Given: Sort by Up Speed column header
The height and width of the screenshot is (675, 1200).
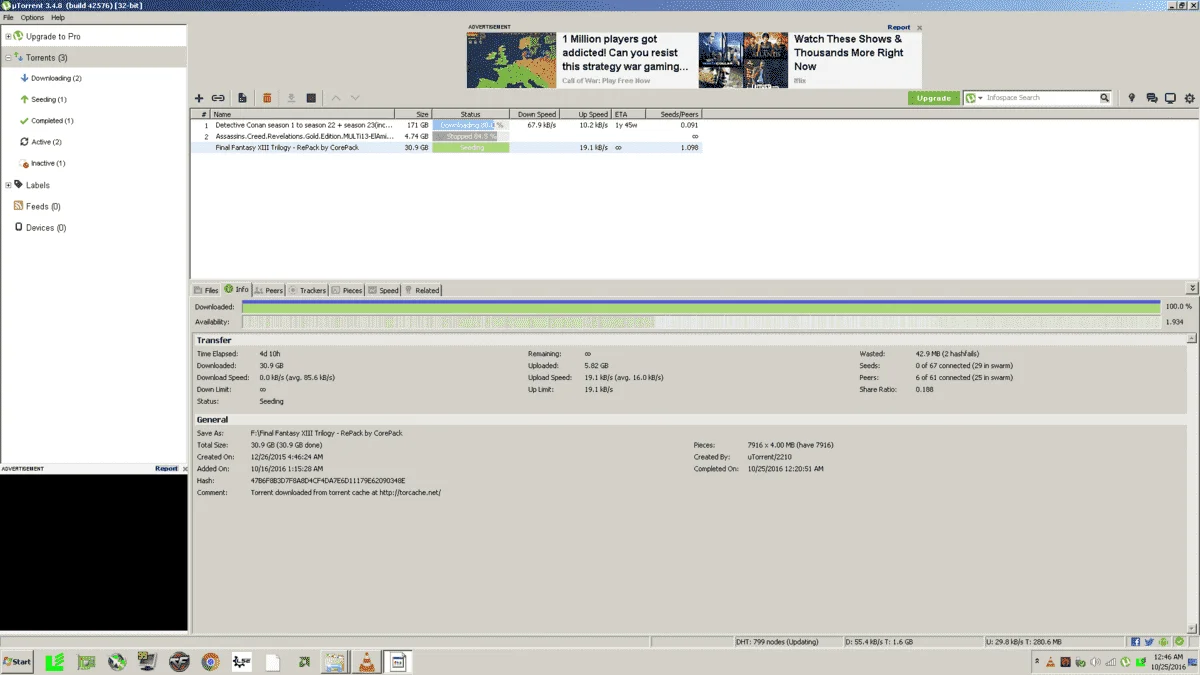Looking at the screenshot, I should coord(586,114).
